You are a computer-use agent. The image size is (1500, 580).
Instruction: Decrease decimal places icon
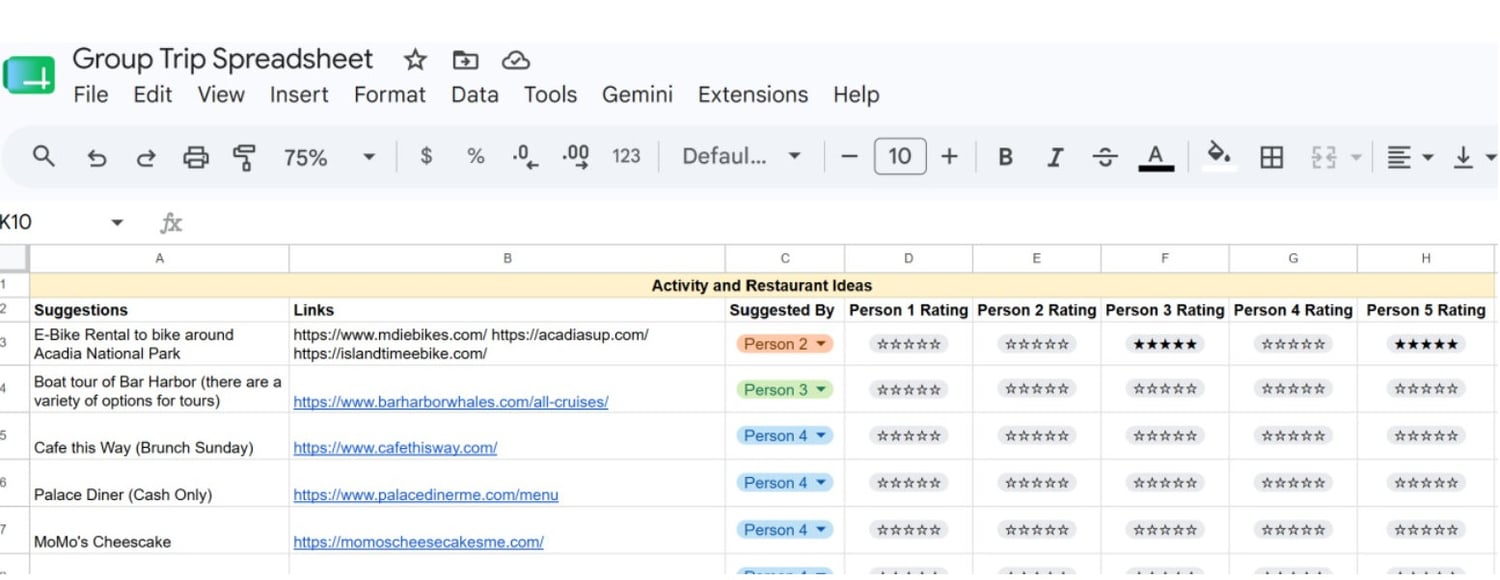(x=525, y=157)
